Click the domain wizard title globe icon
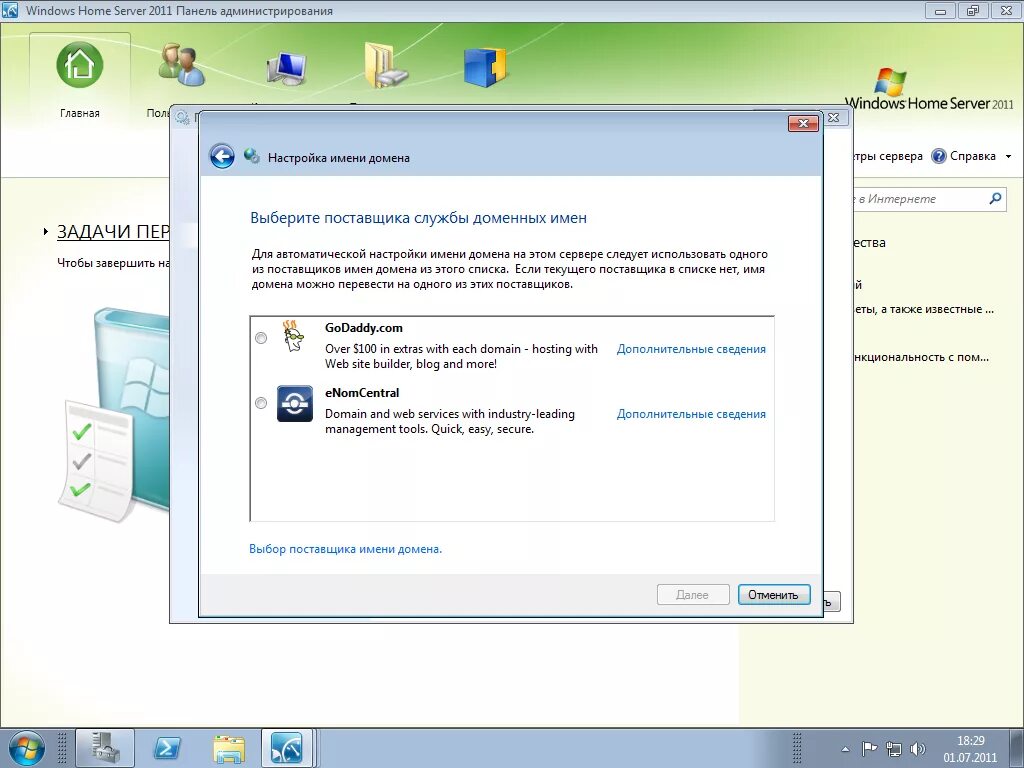This screenshot has width=1024, height=768. tap(251, 156)
